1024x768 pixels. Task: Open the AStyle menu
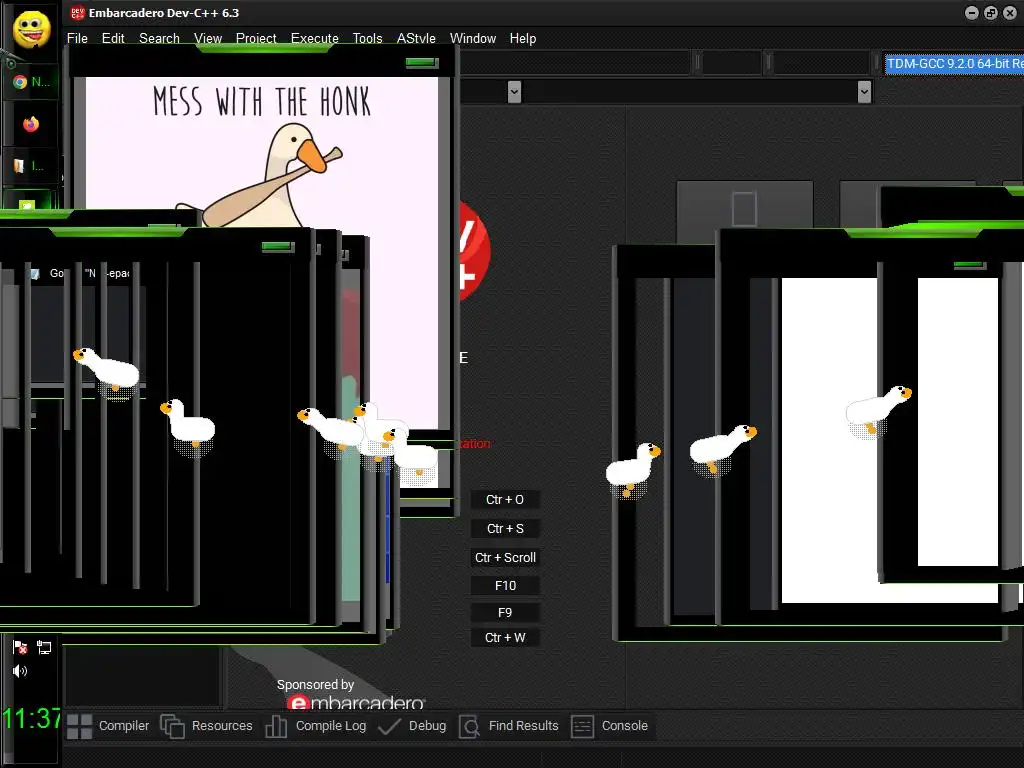tap(416, 39)
